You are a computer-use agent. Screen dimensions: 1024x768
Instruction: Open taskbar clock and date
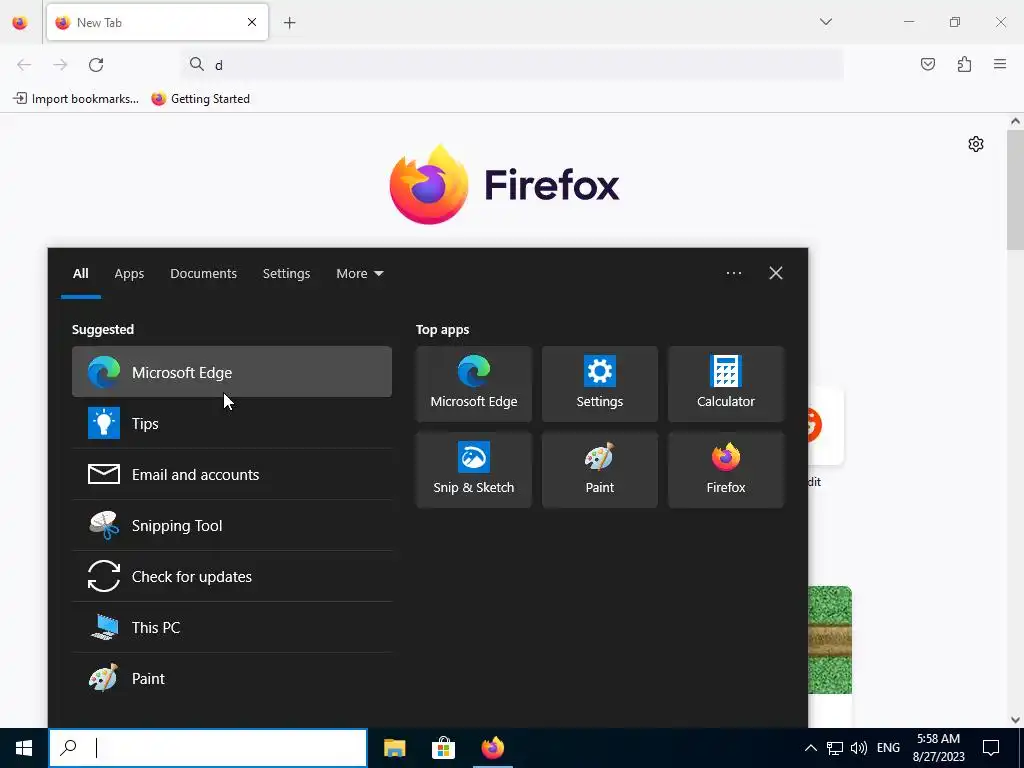[938, 748]
